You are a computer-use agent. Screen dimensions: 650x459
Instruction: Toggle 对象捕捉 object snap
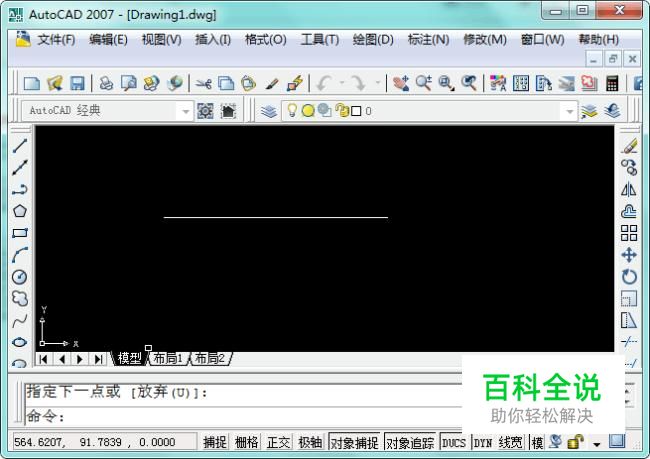[x=354, y=442]
